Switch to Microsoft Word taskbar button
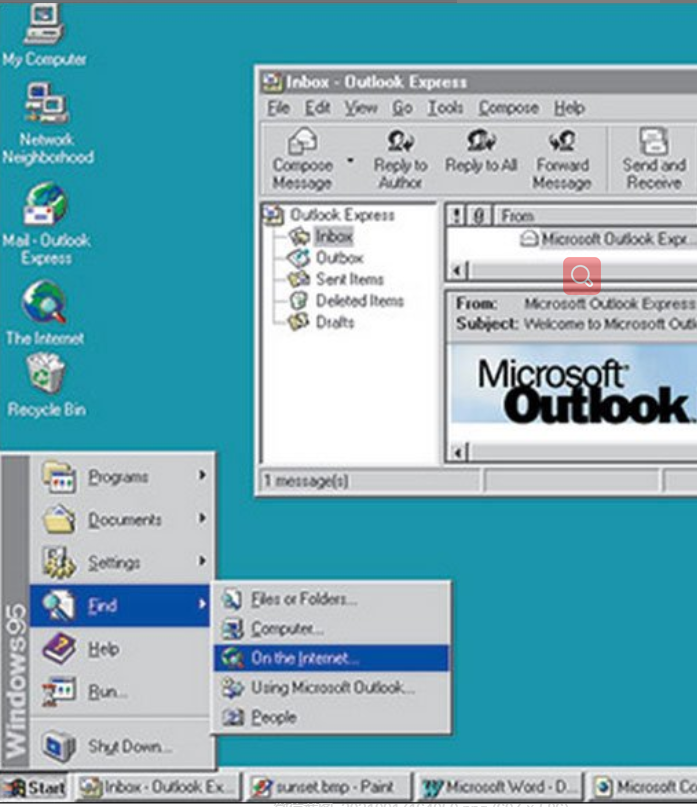This screenshot has width=697, height=807. click(501, 787)
